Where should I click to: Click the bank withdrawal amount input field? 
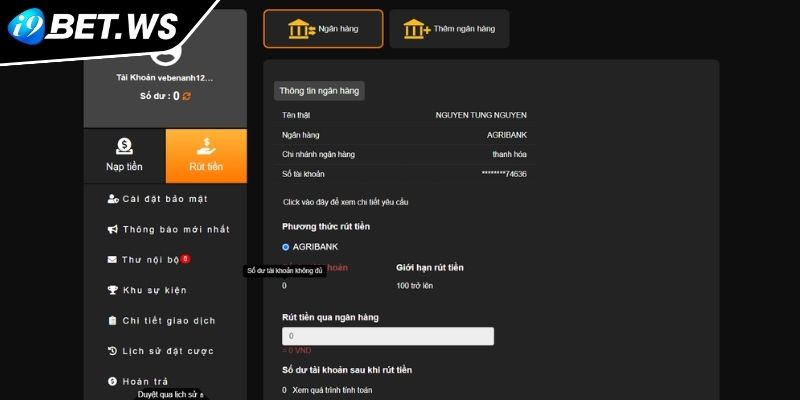(388, 336)
